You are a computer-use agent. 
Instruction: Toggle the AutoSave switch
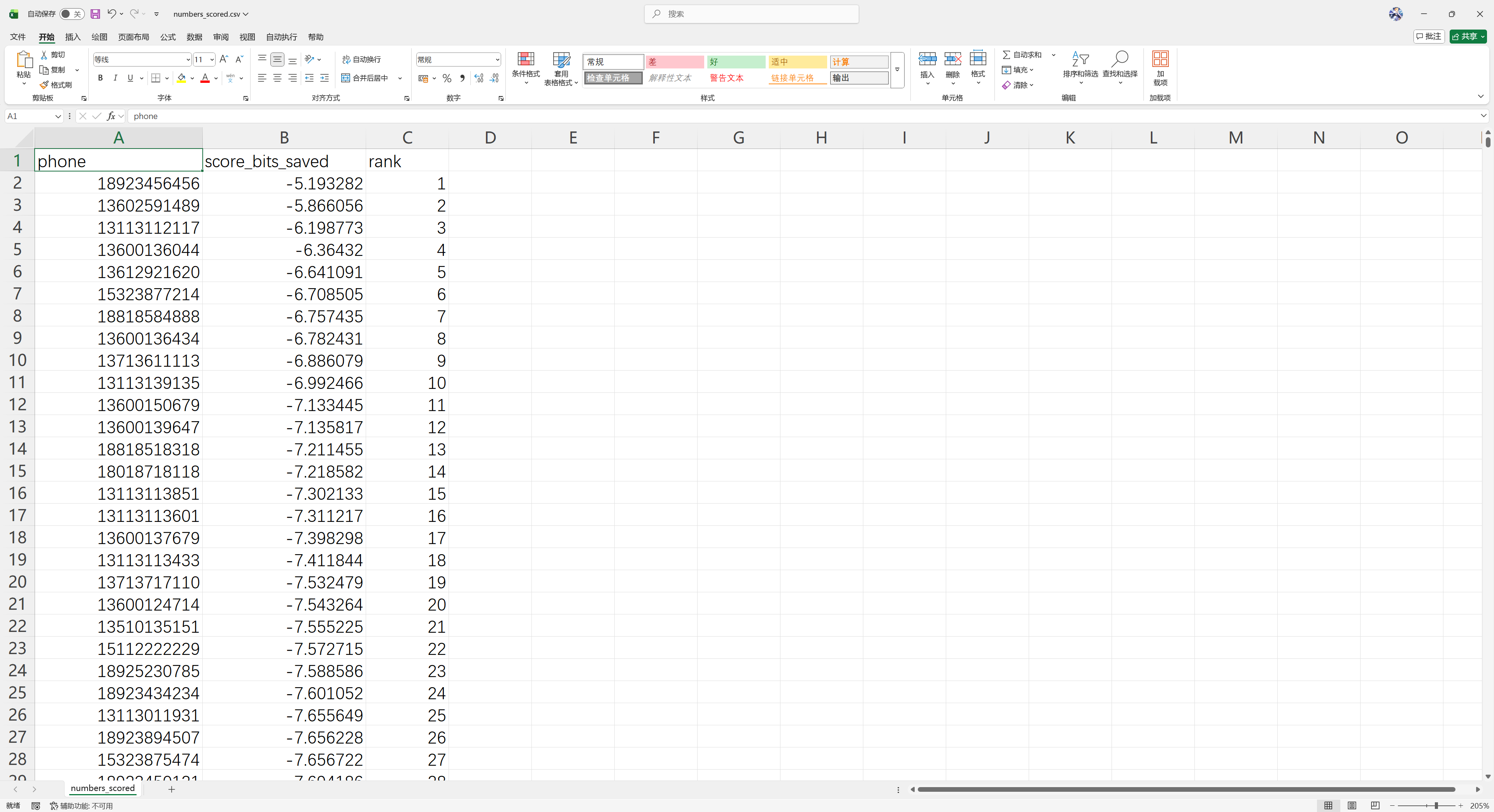pyautogui.click(x=71, y=14)
